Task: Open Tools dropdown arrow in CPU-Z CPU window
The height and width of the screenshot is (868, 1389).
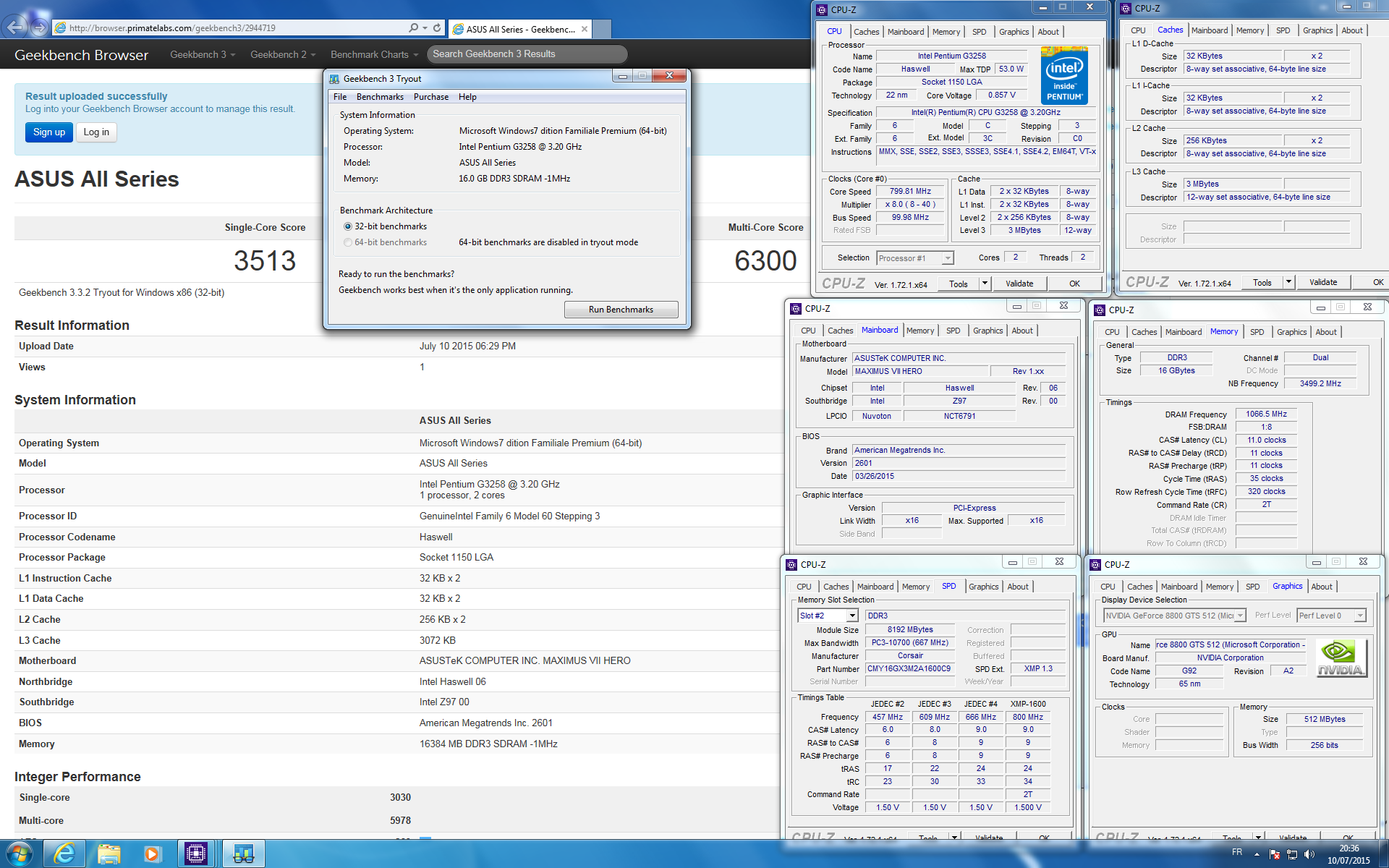Action: point(985,284)
